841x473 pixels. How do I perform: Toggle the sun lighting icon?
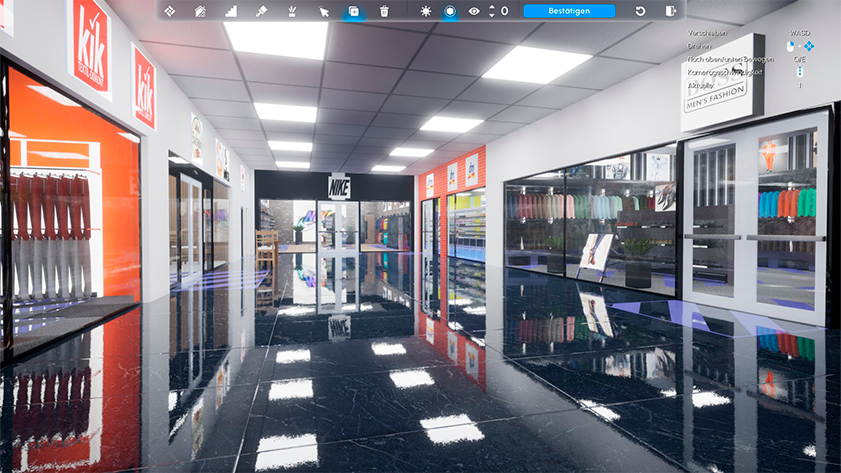tap(426, 11)
